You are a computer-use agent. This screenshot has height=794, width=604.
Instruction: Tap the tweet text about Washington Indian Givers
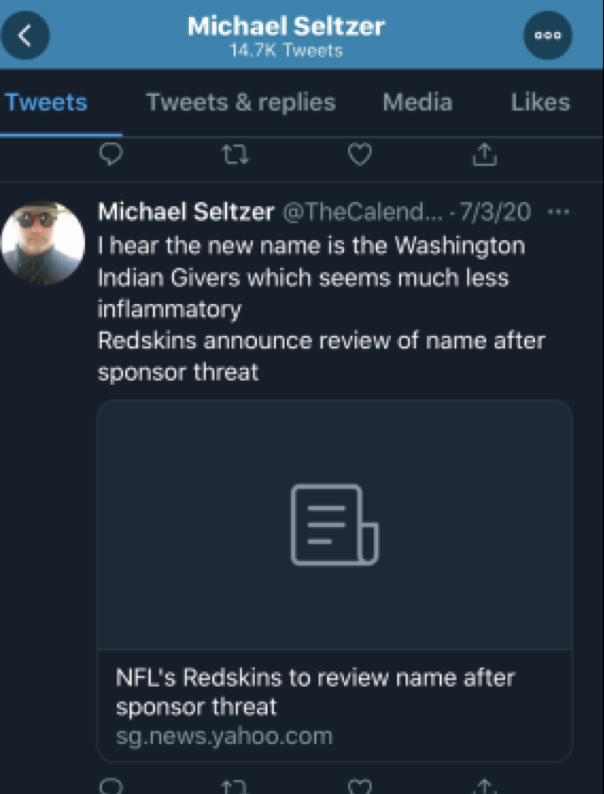click(310, 277)
